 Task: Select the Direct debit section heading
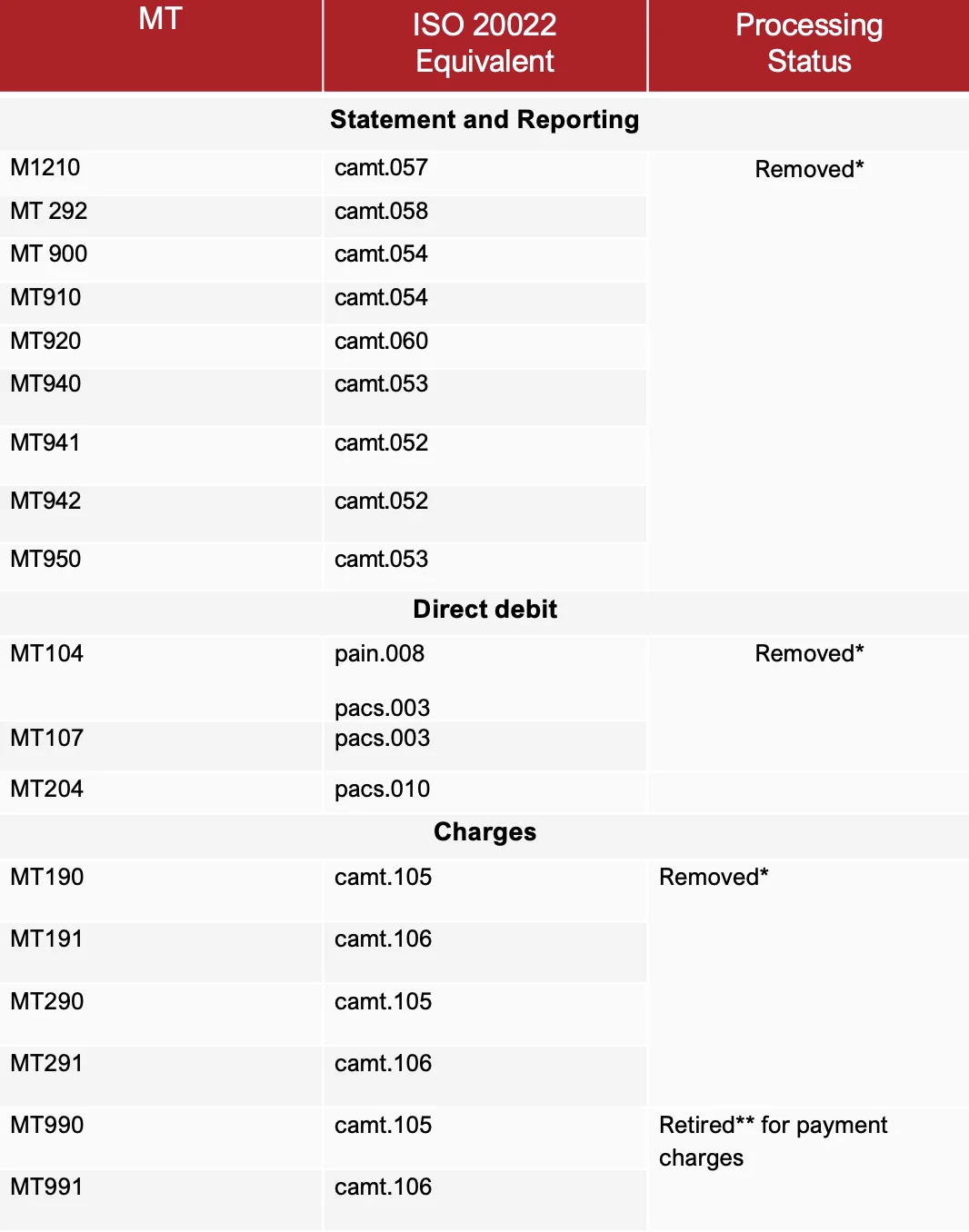coord(484,610)
